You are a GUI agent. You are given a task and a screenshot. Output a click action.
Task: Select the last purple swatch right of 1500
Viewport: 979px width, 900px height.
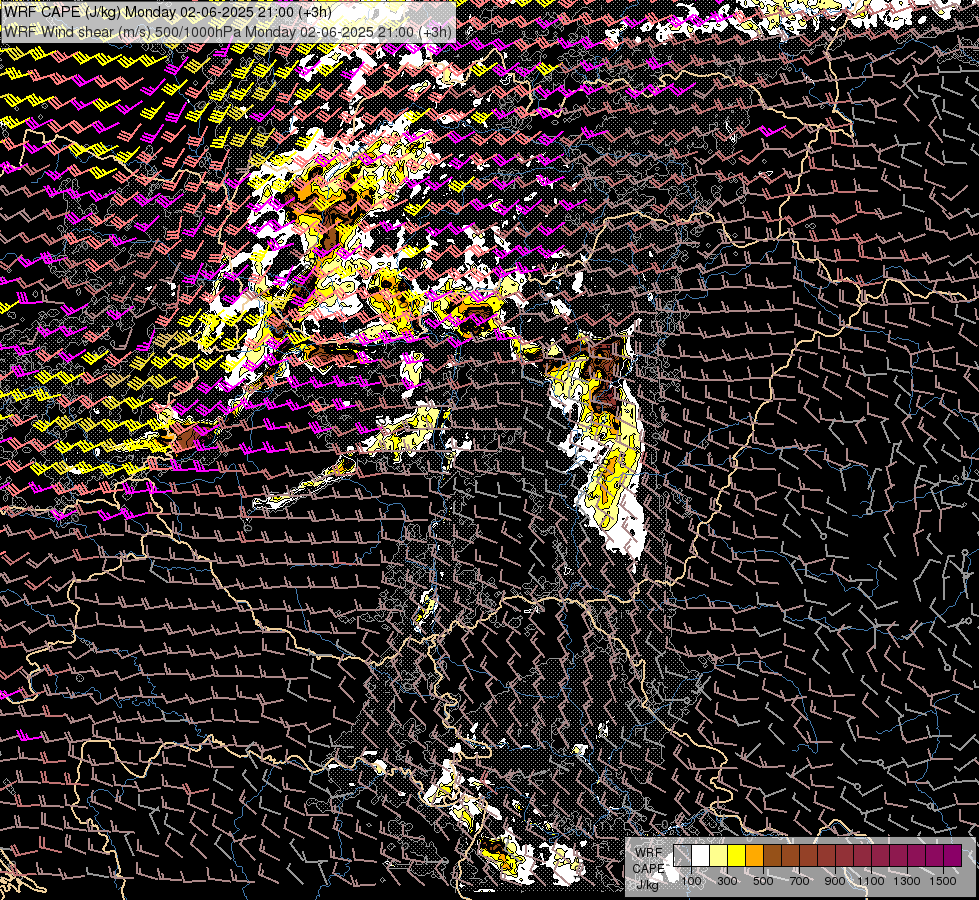pyautogui.click(x=953, y=855)
